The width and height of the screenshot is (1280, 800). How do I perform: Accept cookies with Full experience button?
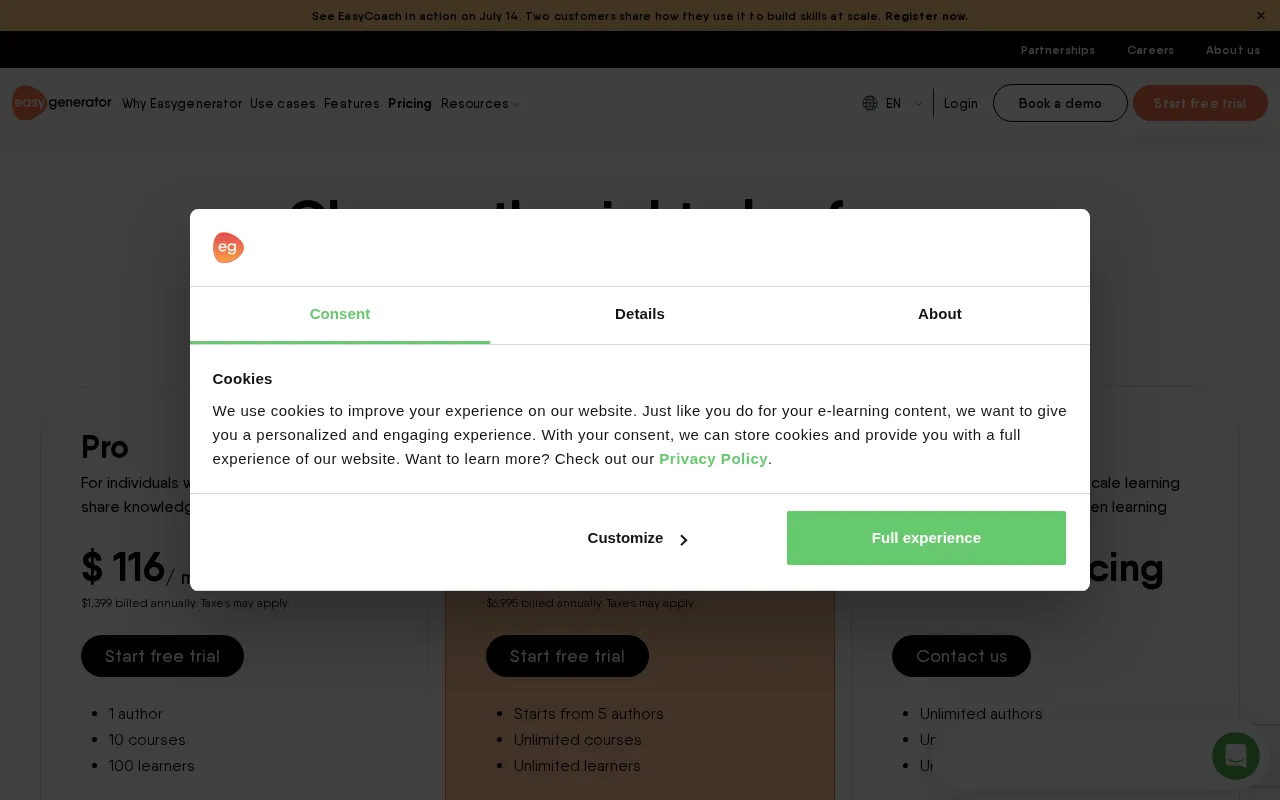tap(926, 538)
